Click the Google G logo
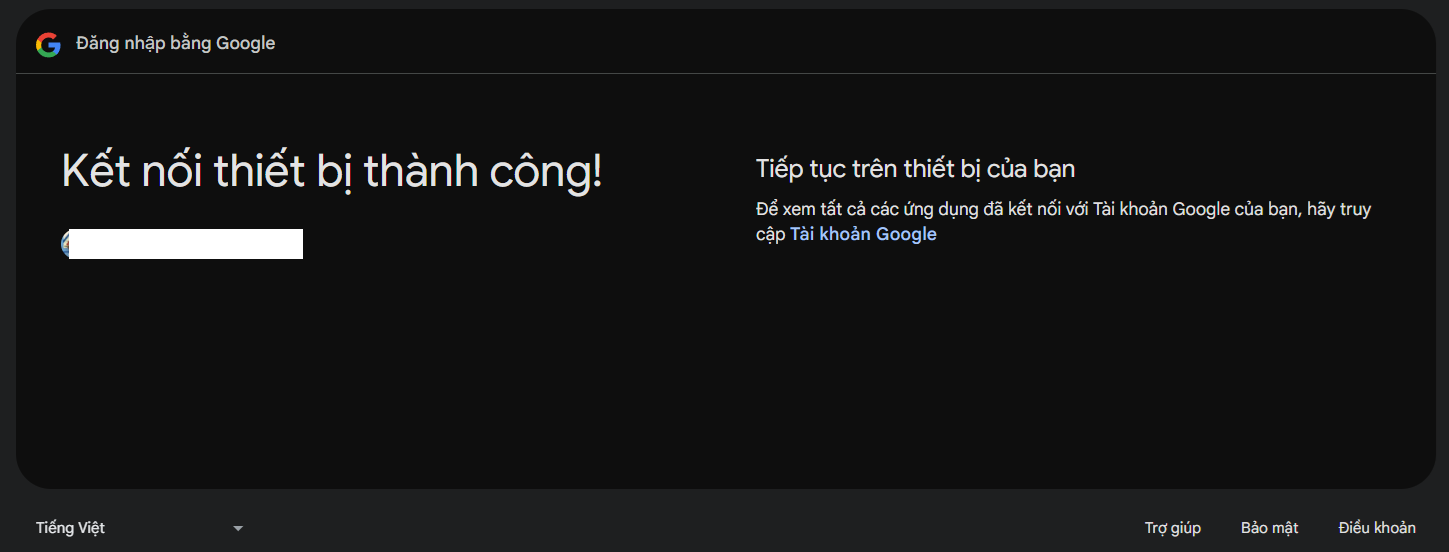 point(48,44)
